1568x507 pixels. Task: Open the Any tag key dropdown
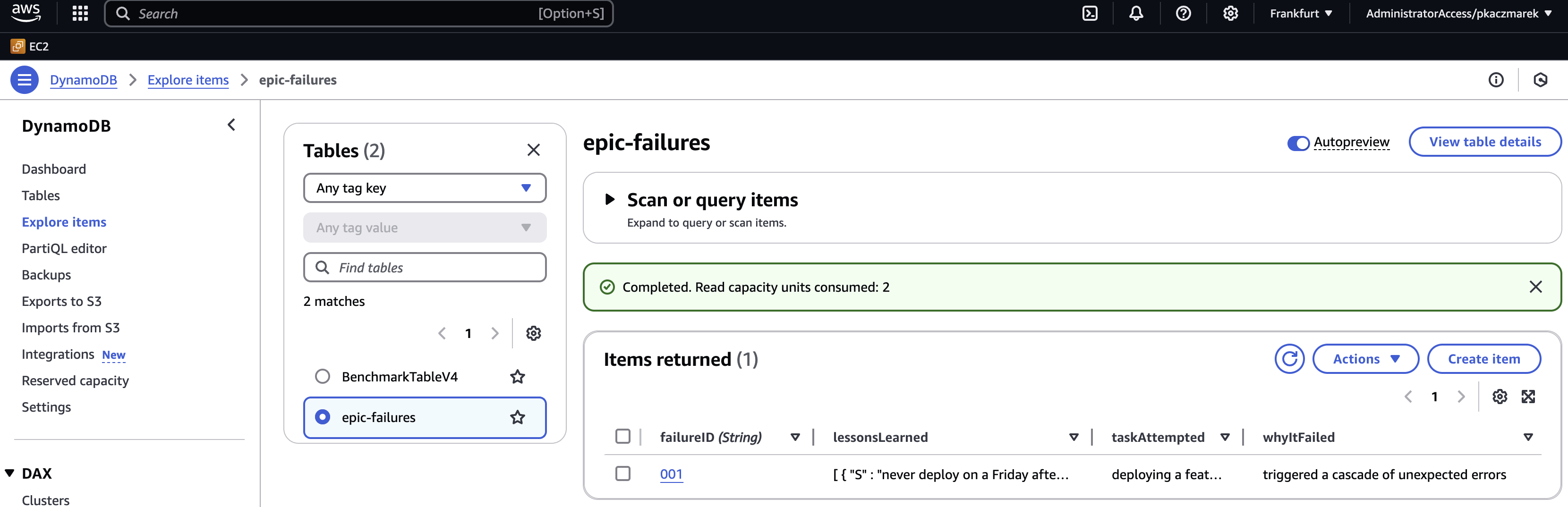click(424, 188)
